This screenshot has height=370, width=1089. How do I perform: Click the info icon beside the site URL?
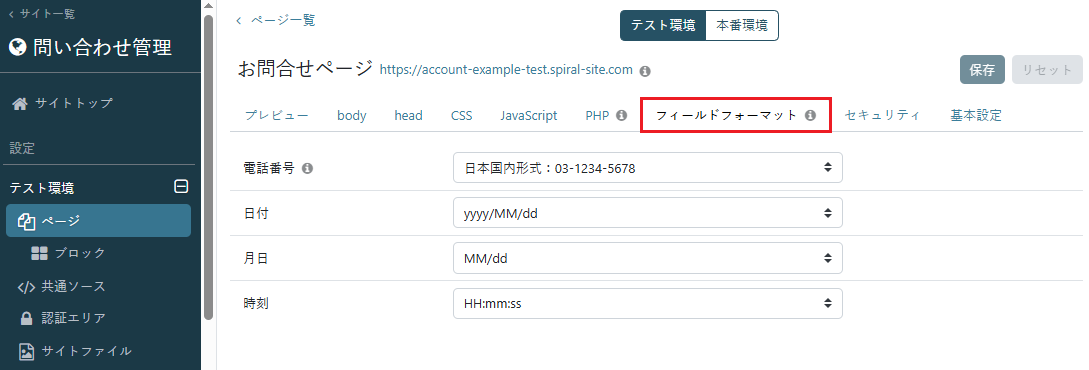coord(645,71)
